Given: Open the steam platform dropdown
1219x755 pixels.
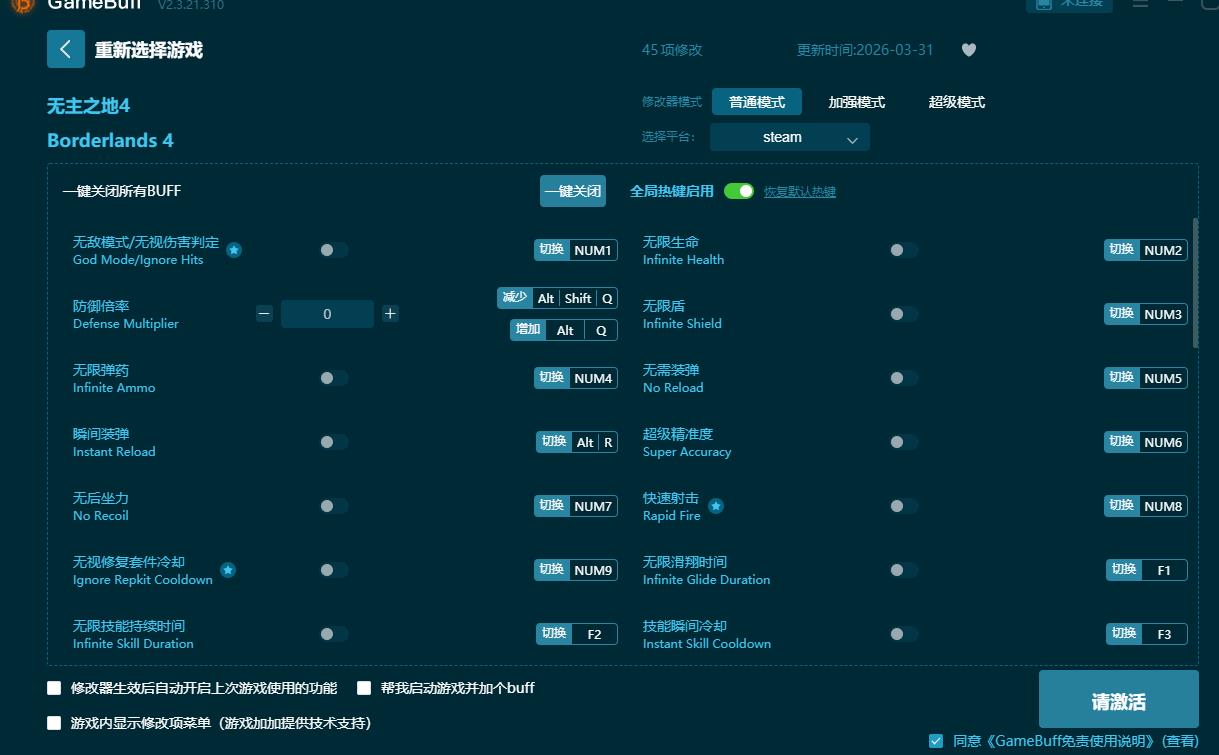Looking at the screenshot, I should click(x=790, y=137).
